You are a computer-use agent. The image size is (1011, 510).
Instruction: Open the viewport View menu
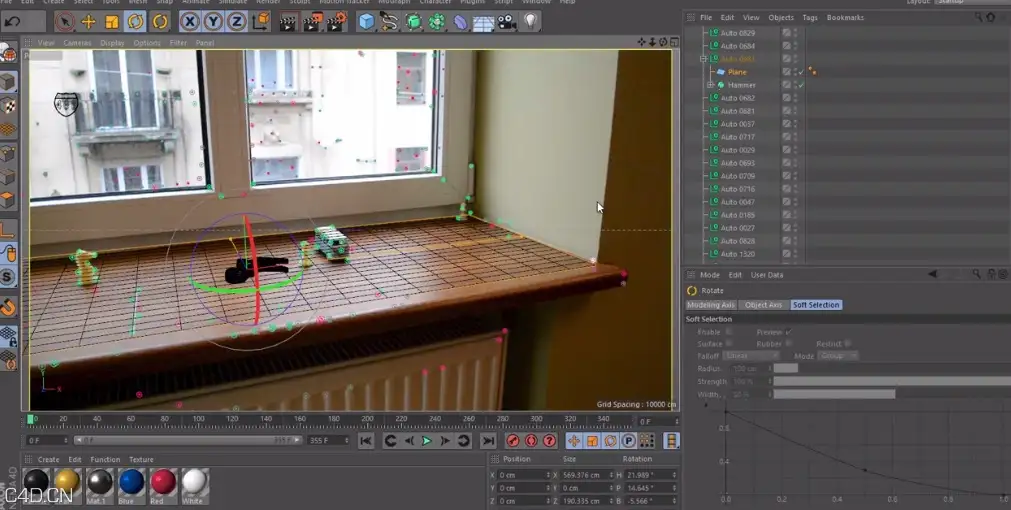click(x=46, y=43)
